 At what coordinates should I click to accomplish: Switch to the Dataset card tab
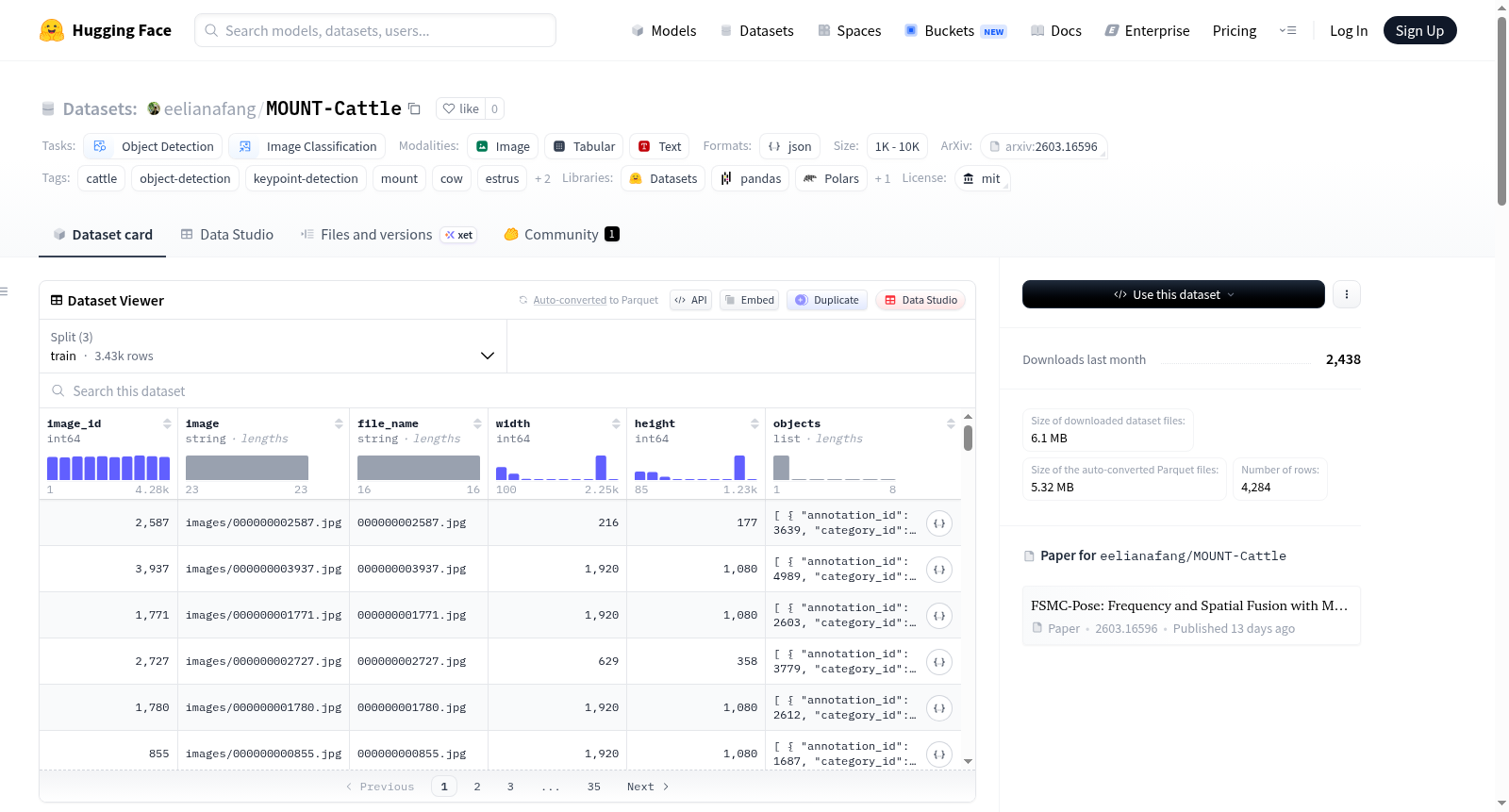click(103, 235)
